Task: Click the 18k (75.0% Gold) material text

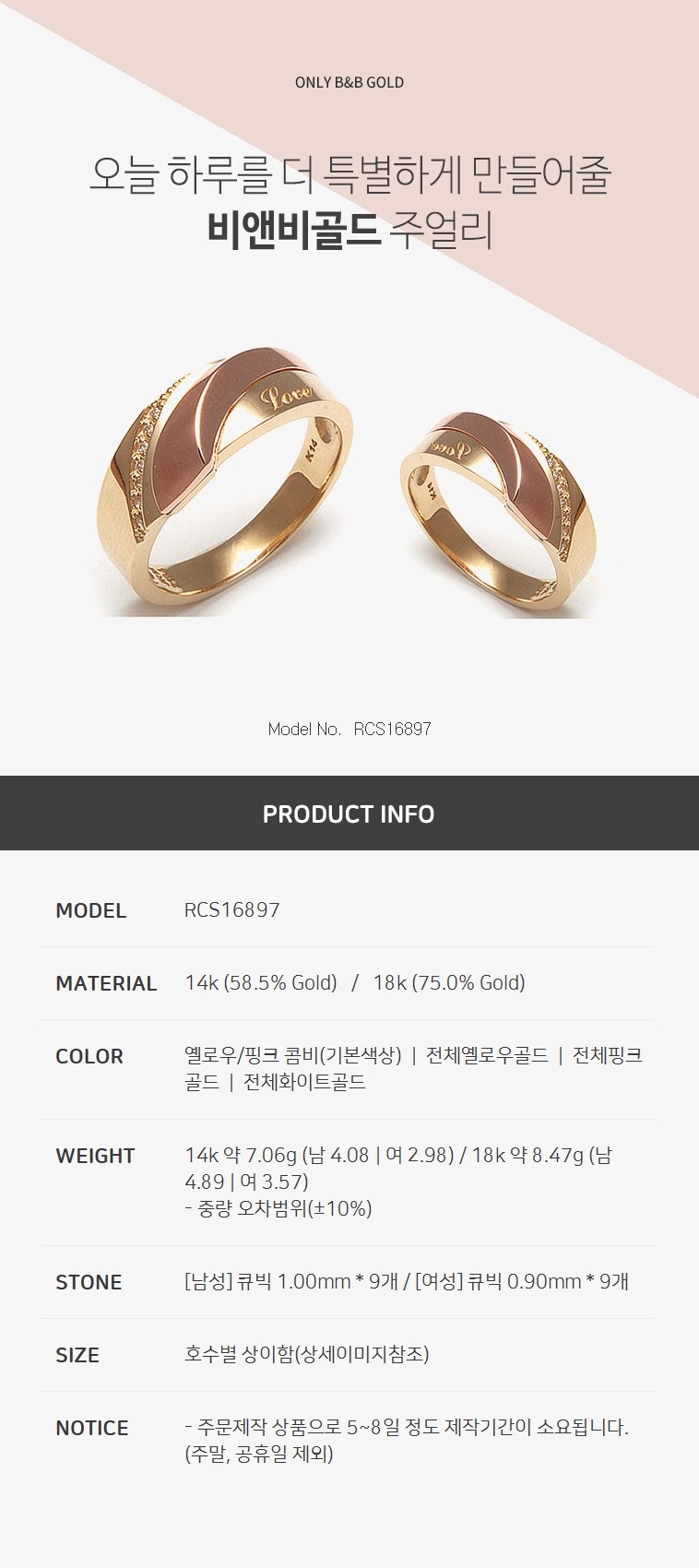Action: (x=449, y=983)
